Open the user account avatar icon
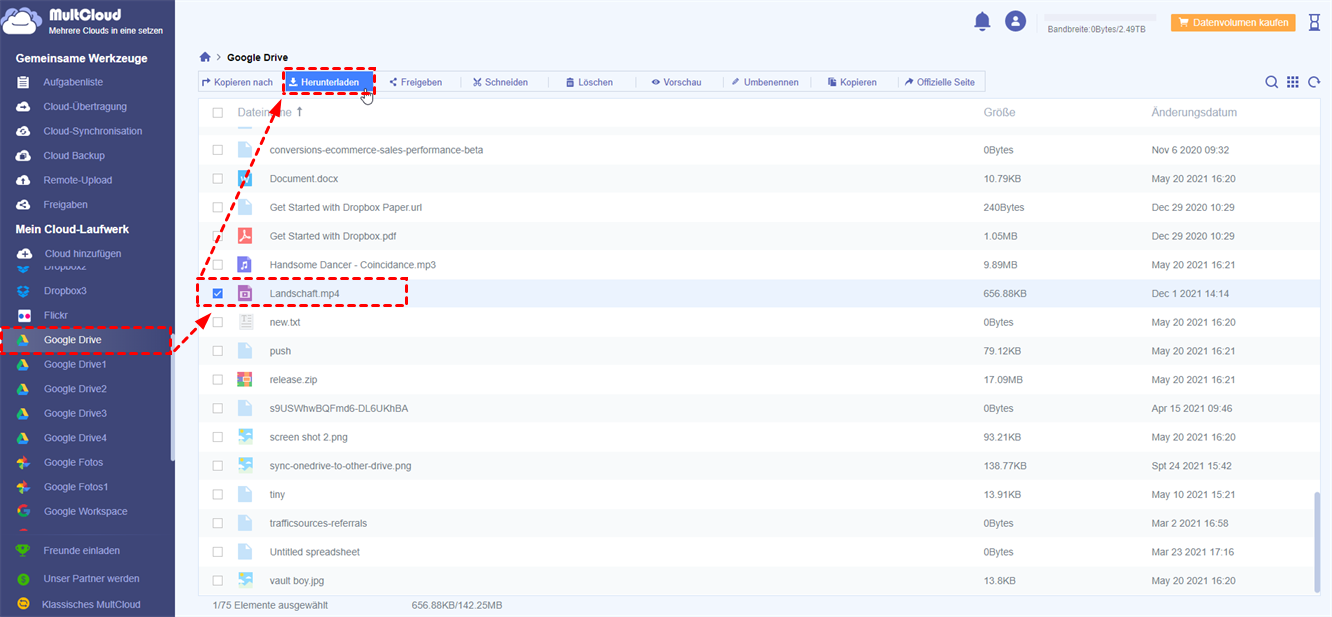The width and height of the screenshot is (1332, 617). [x=1016, y=21]
